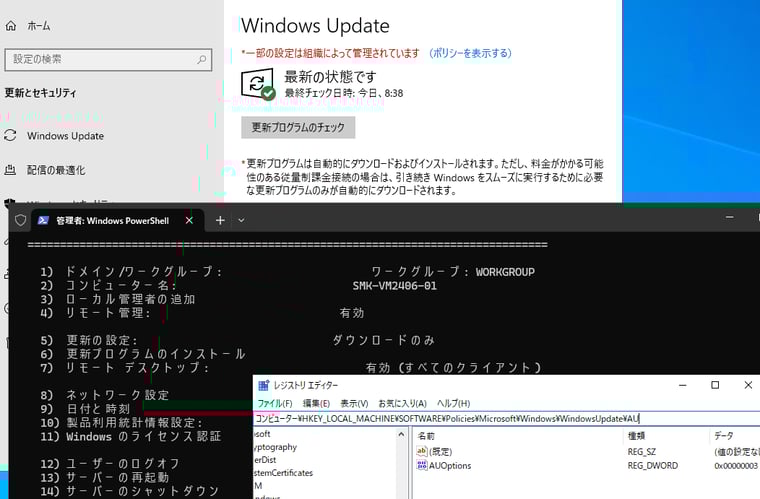Open the 表示(V) menu in Registry Editor
The image size is (760, 499).
pos(354,403)
